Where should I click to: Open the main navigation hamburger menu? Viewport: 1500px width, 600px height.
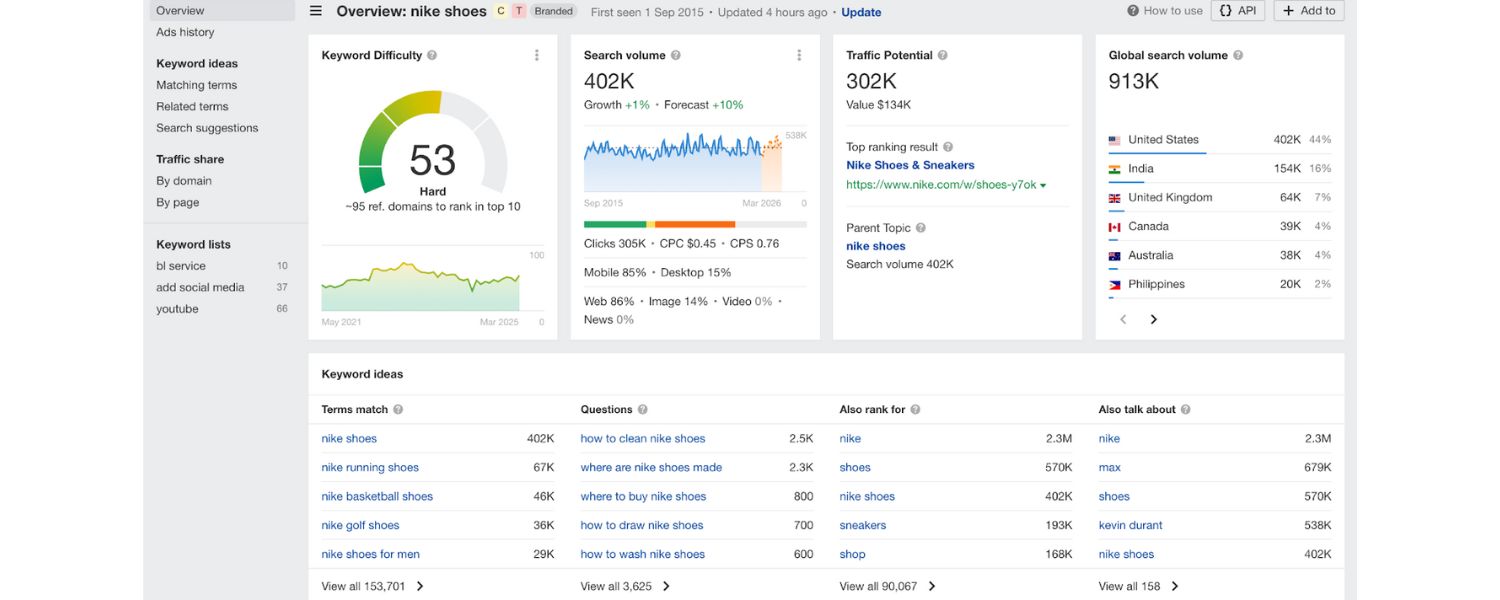(314, 11)
